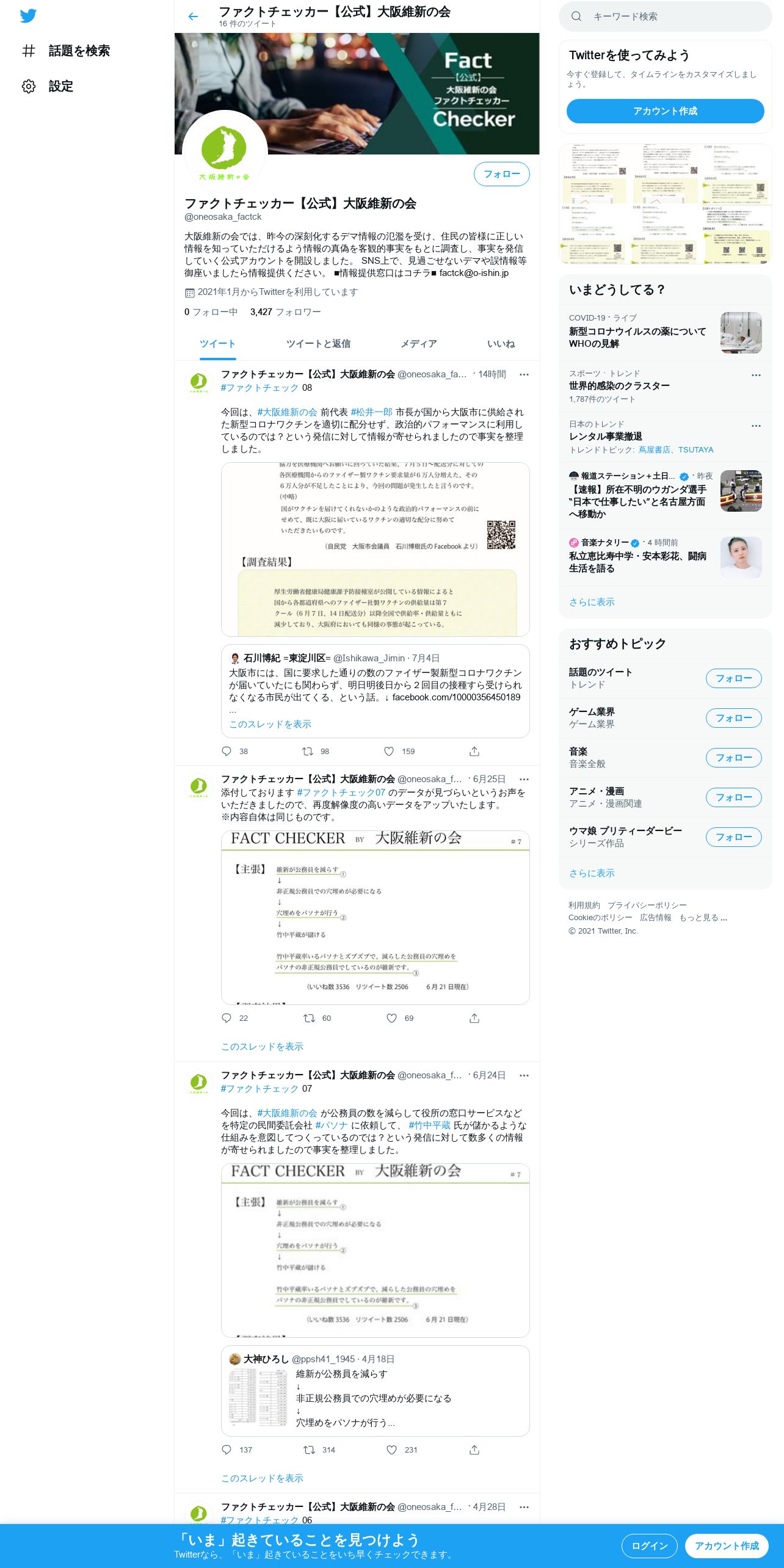Show thread in quoted 石川博紀 tweet
The height and width of the screenshot is (1568, 784).
pyautogui.click(x=270, y=724)
